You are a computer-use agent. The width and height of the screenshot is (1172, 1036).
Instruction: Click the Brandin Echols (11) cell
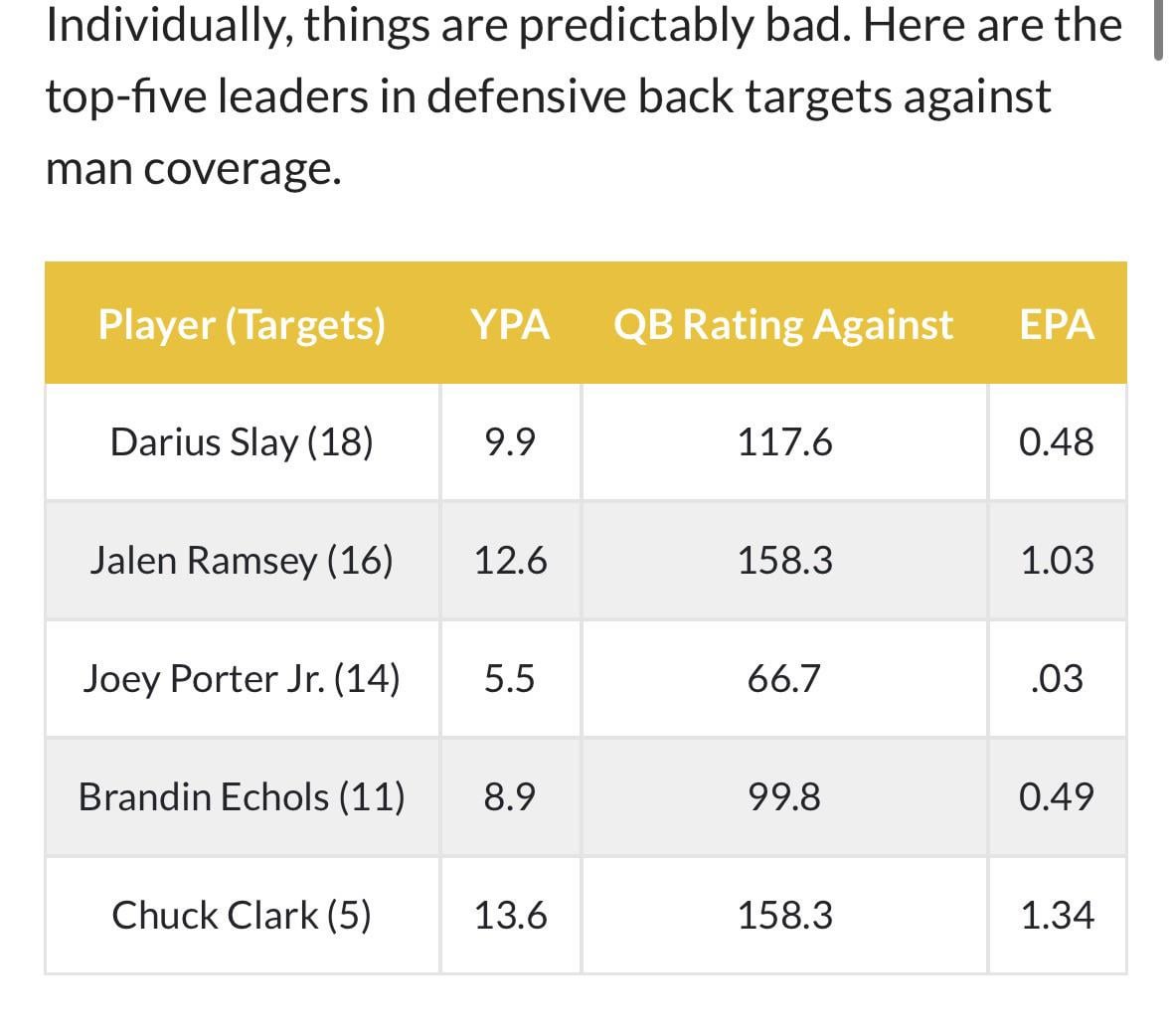click(242, 796)
